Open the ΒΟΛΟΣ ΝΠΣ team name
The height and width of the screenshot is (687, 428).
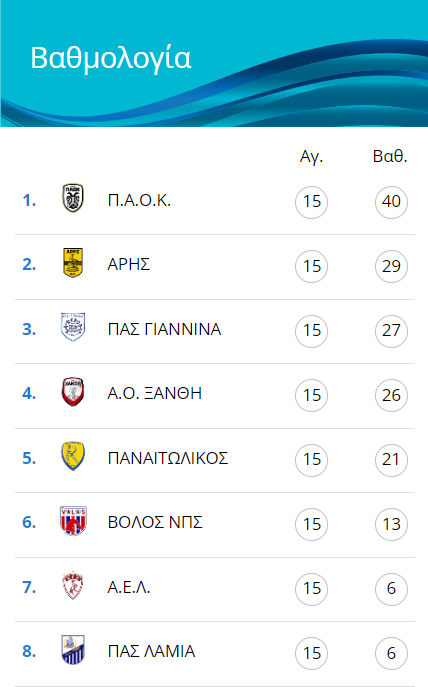pos(155,522)
